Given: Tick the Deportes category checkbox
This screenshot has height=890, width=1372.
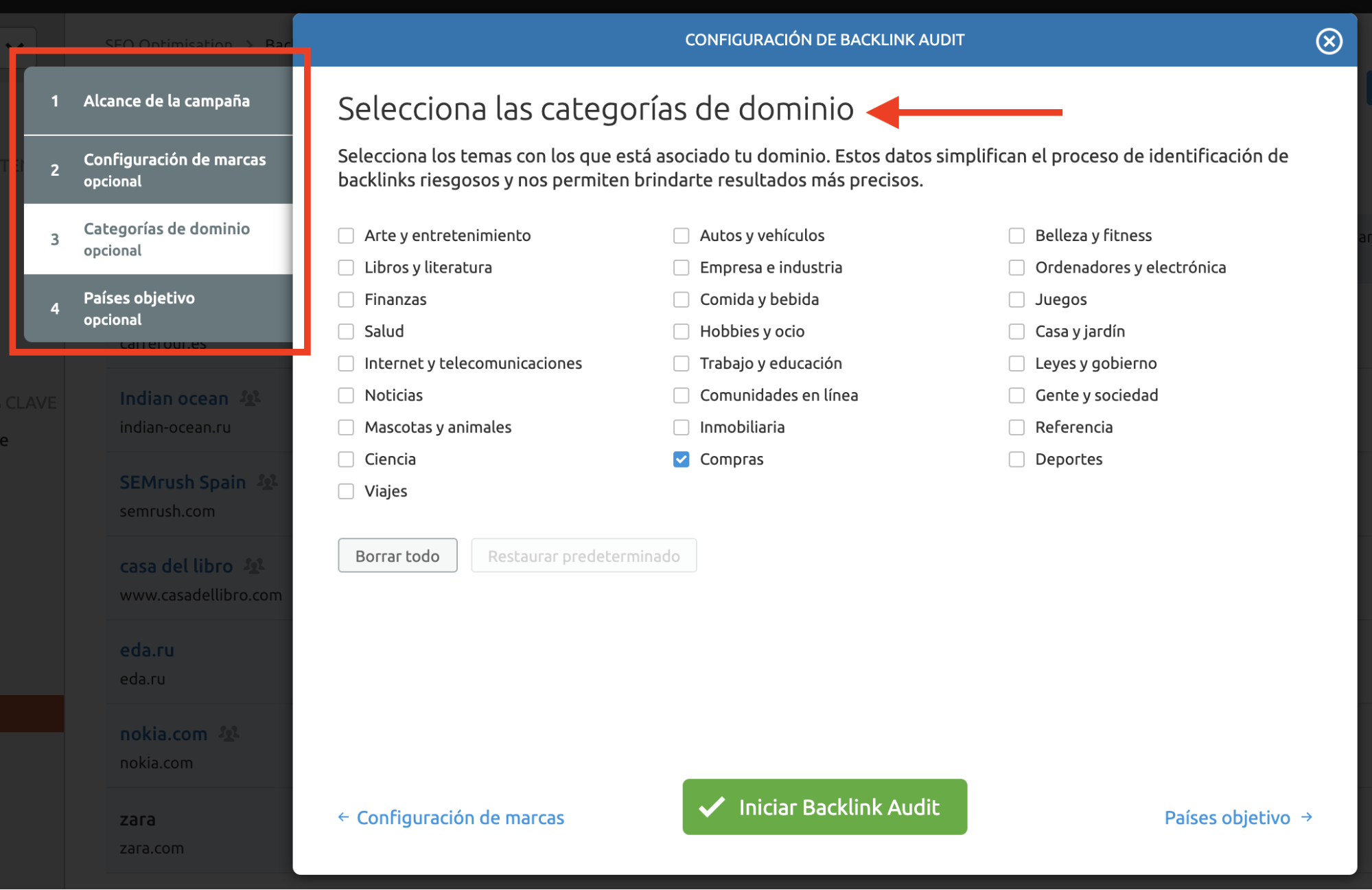Looking at the screenshot, I should pyautogui.click(x=1016, y=459).
